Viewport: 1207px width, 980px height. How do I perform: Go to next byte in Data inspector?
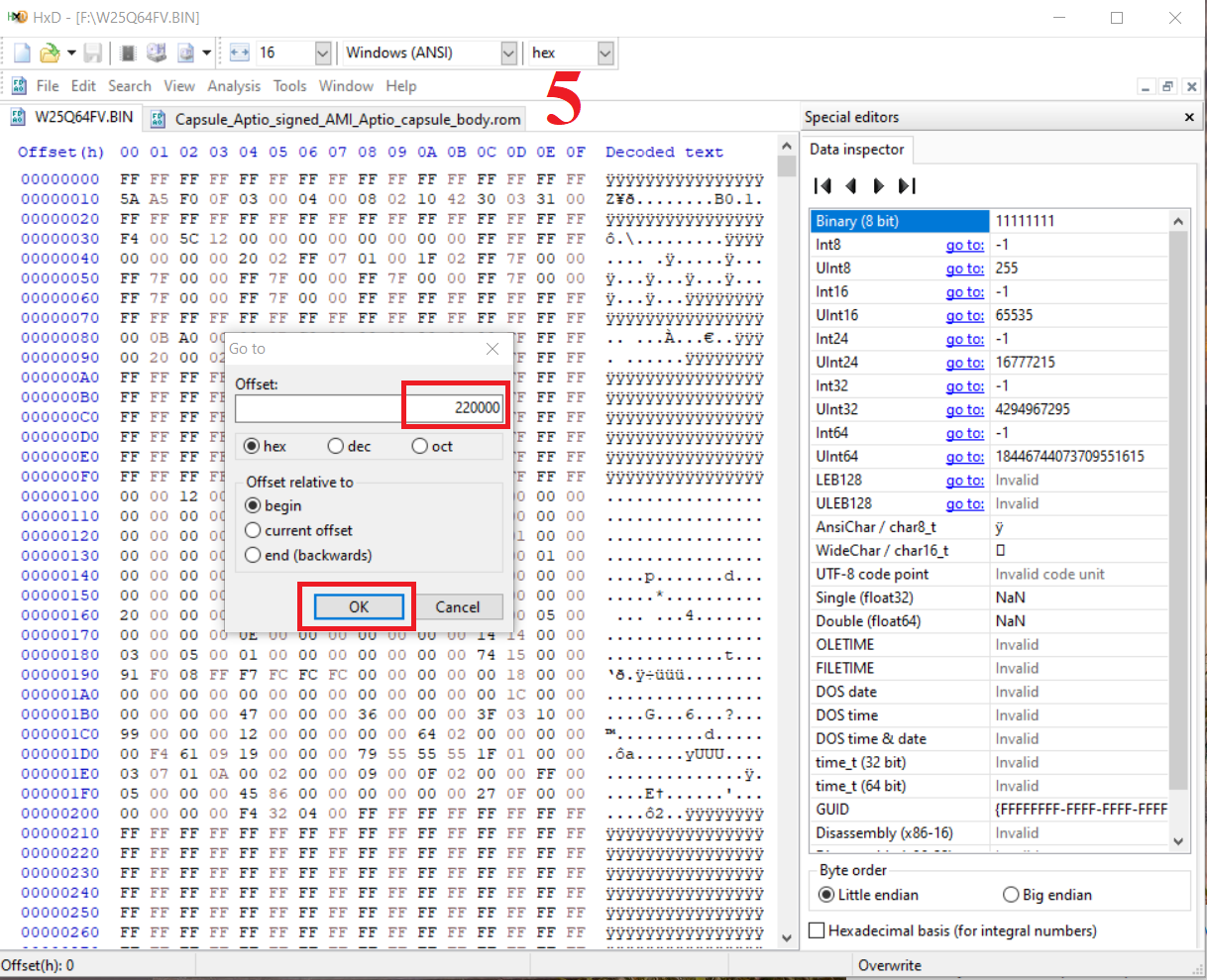tap(878, 186)
